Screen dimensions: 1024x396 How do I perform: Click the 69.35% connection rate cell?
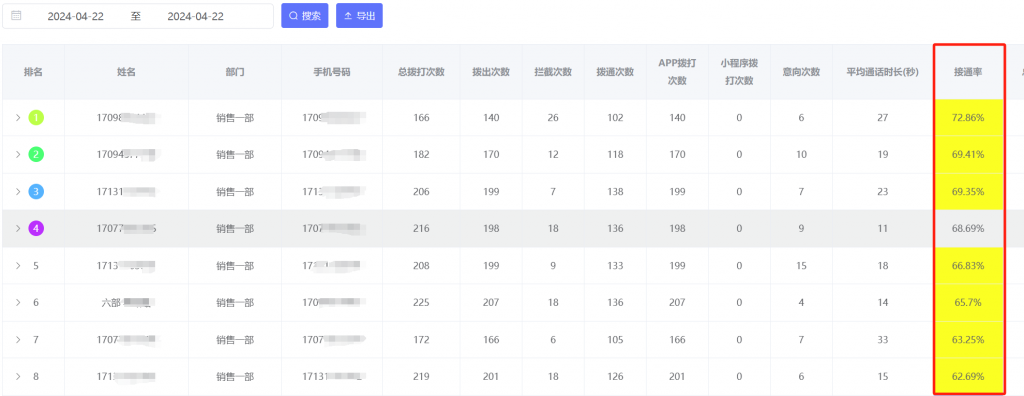968,192
